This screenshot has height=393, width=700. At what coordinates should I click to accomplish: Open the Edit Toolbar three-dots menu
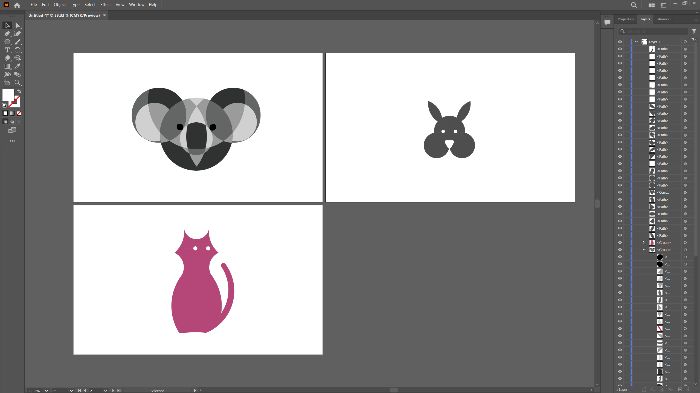coord(12,141)
